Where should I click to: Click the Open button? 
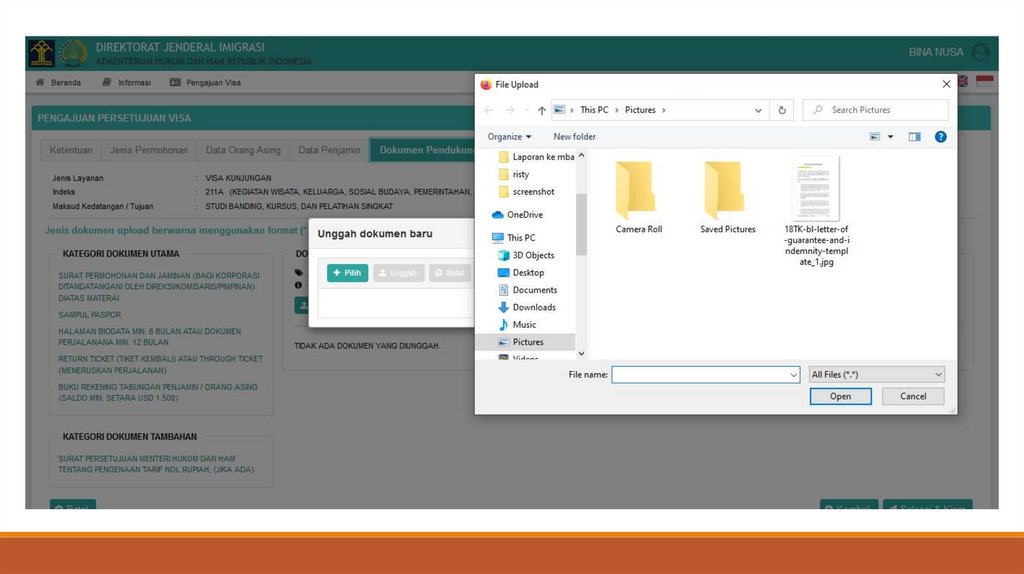(x=840, y=396)
